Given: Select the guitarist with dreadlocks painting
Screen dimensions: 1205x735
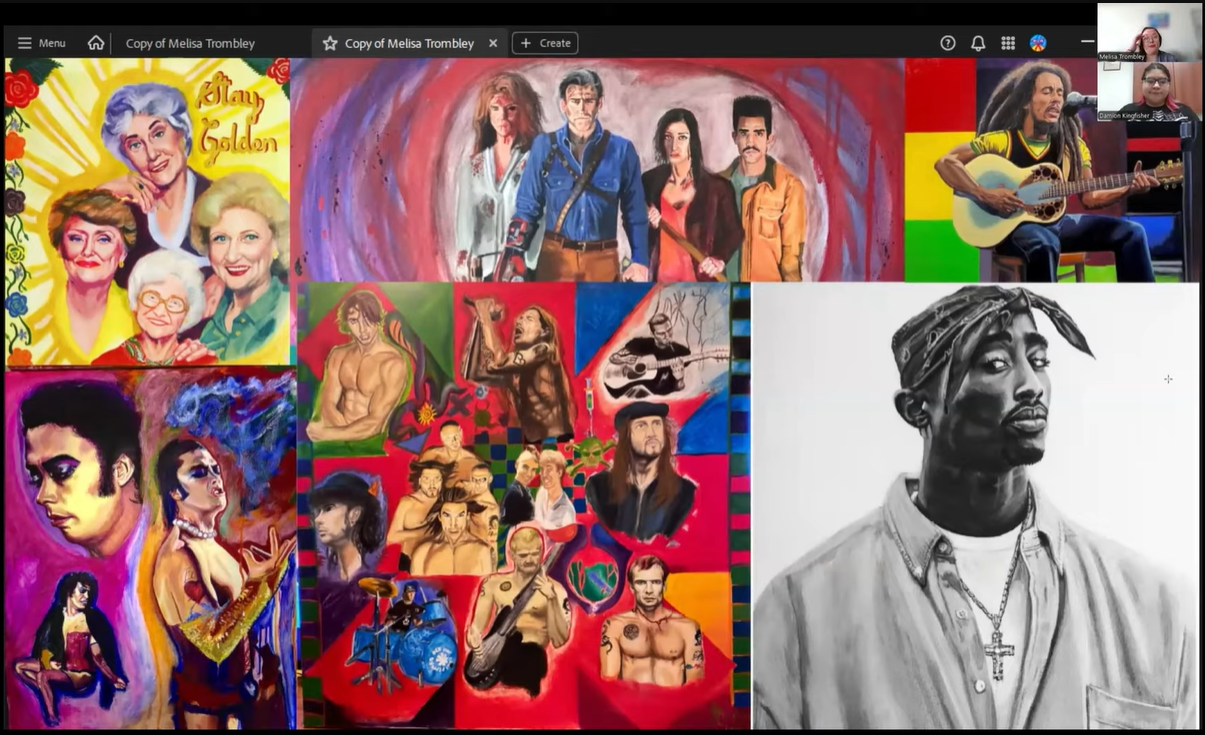Looking at the screenshot, I should (x=1052, y=170).
